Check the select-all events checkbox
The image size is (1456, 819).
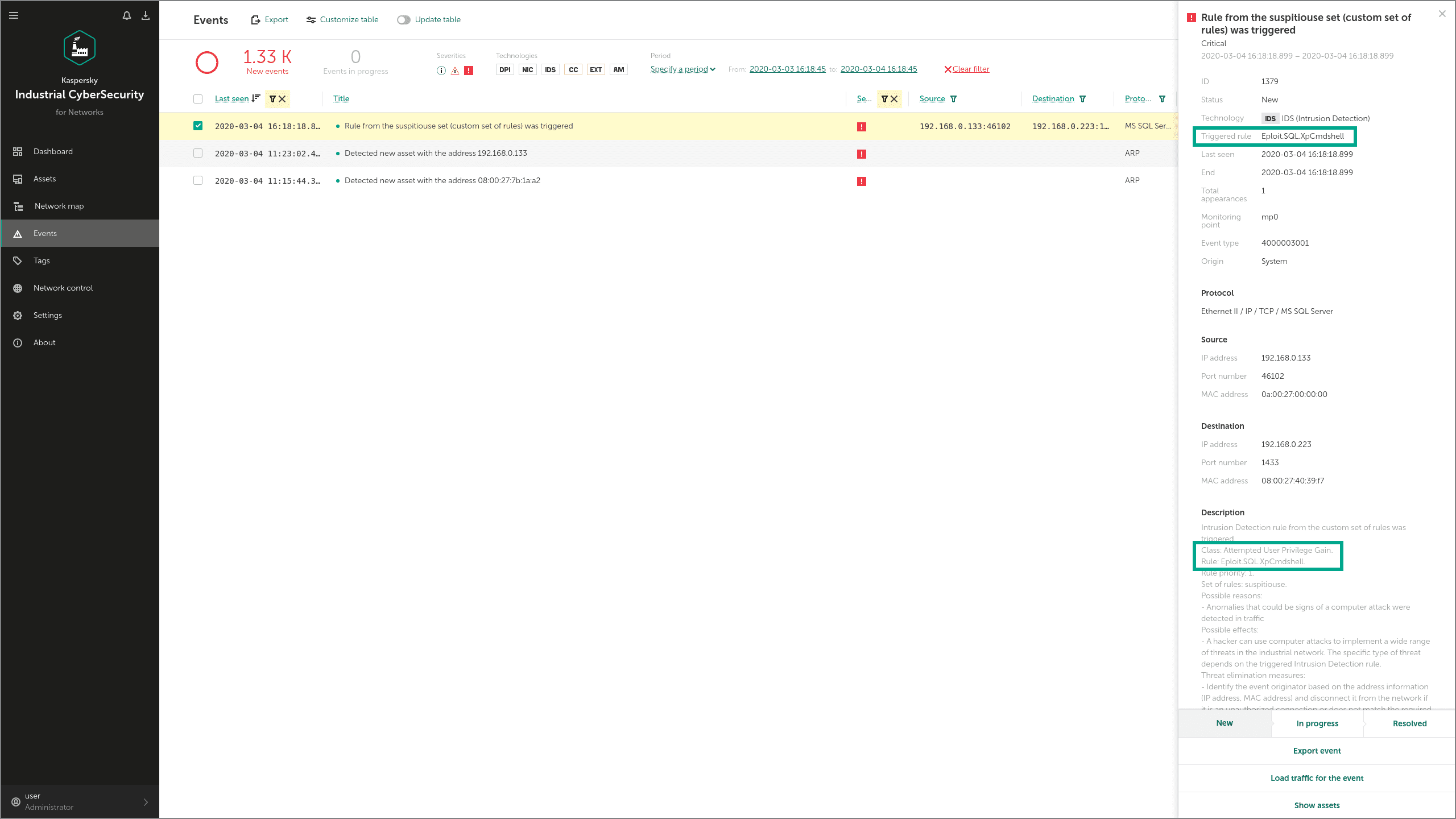coord(198,99)
